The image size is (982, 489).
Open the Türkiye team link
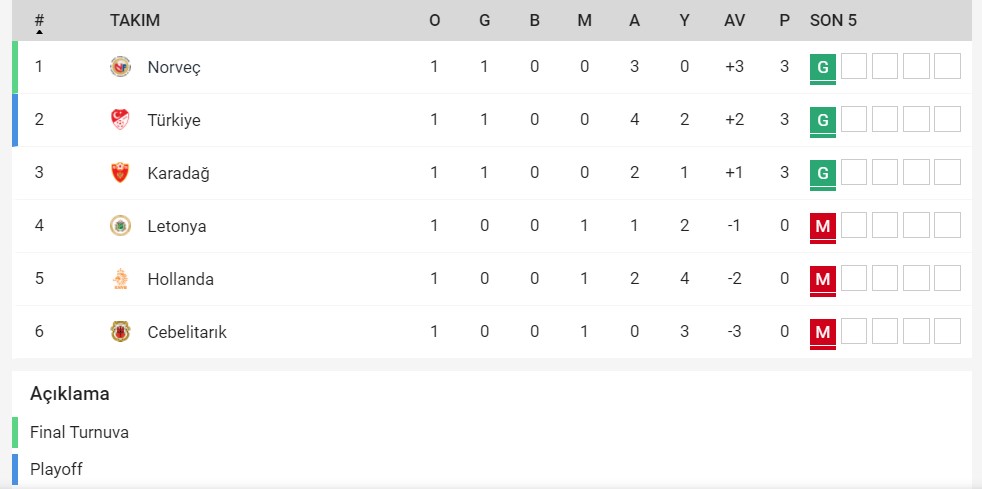pyautogui.click(x=174, y=120)
